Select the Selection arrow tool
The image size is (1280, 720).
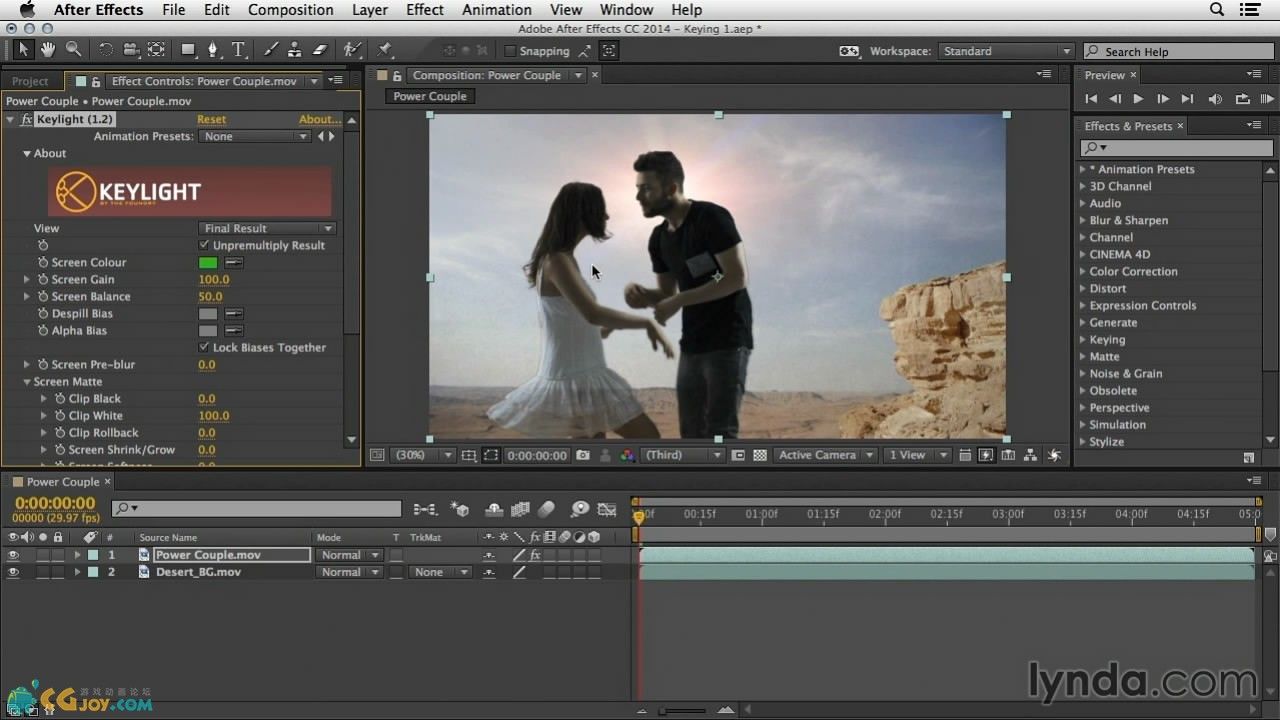[24, 49]
